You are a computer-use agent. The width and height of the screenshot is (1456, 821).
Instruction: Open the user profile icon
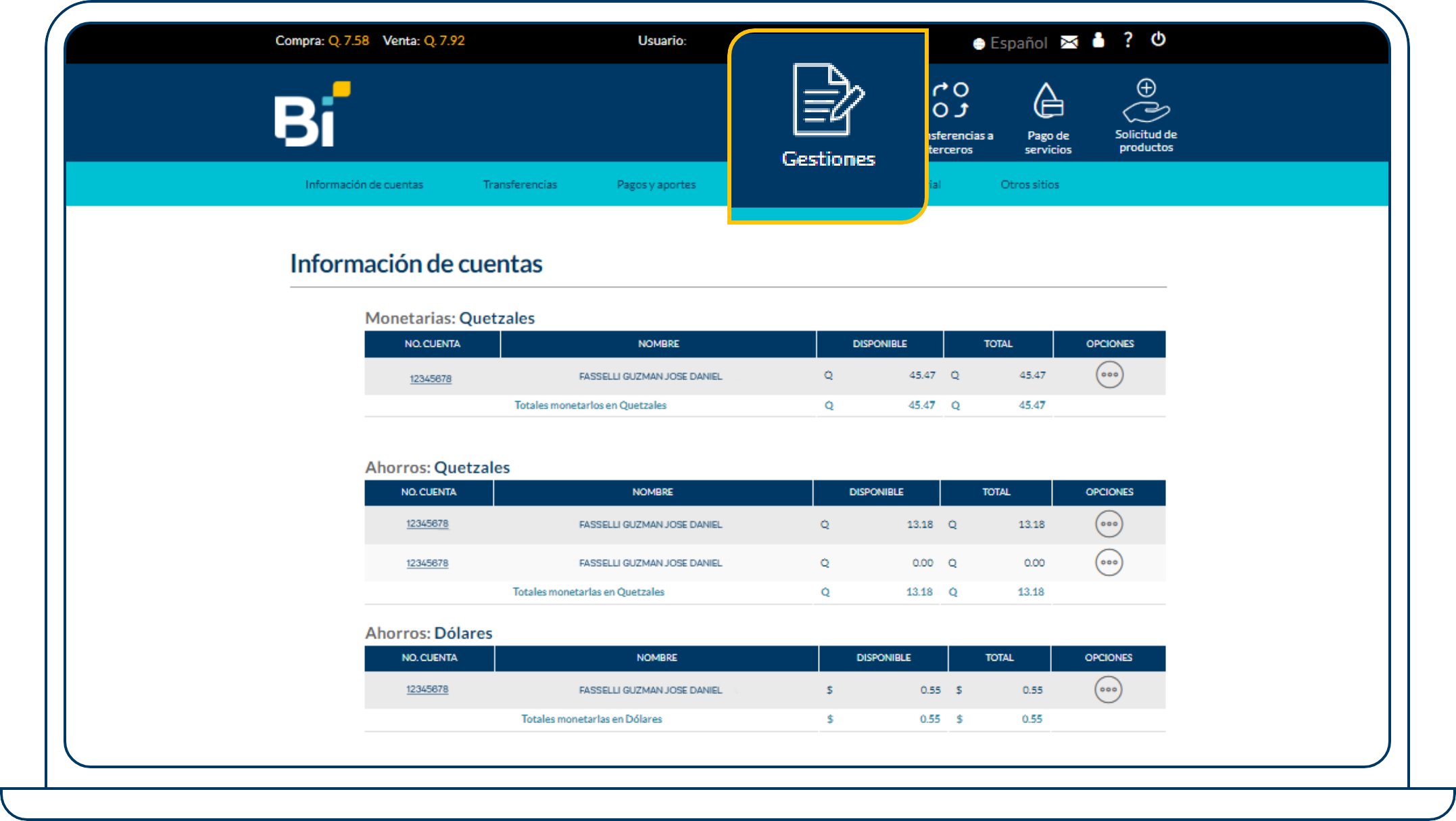click(1098, 41)
